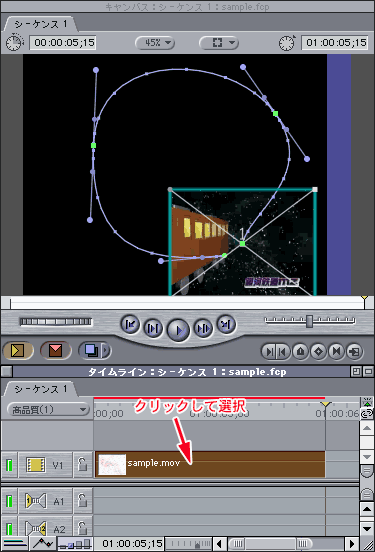
Task: Click the Go to Previous Edit button
Action: (x=130, y=325)
